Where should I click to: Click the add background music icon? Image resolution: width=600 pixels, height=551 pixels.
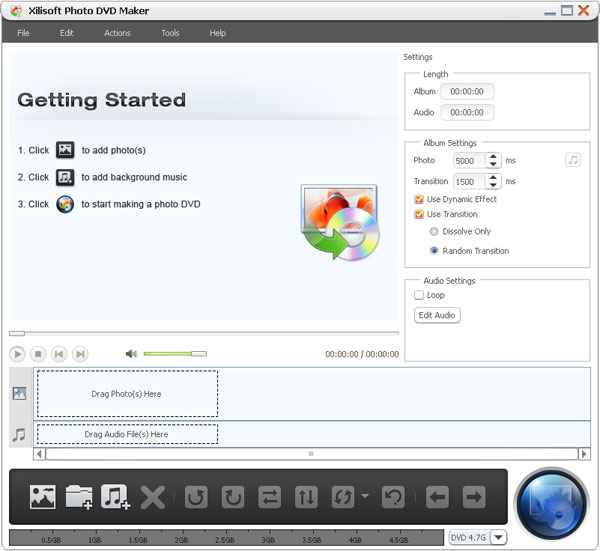pyautogui.click(x=115, y=497)
